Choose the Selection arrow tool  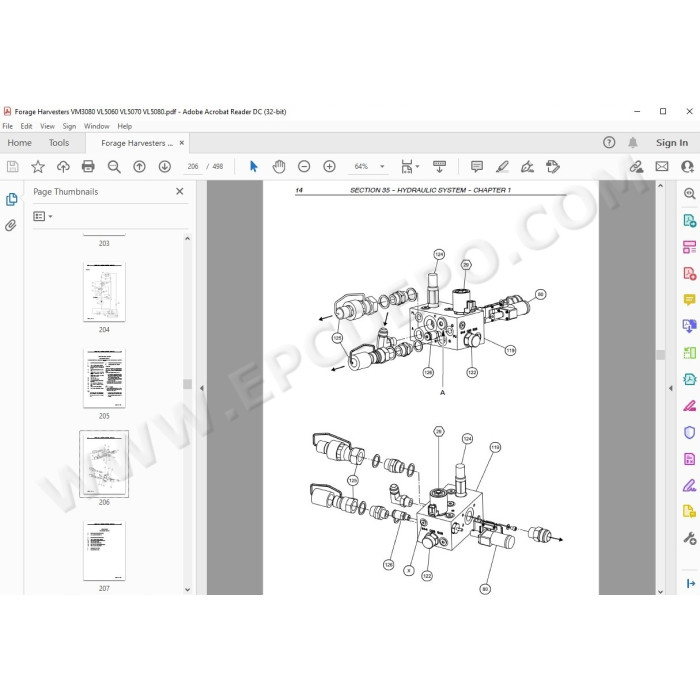[253, 167]
